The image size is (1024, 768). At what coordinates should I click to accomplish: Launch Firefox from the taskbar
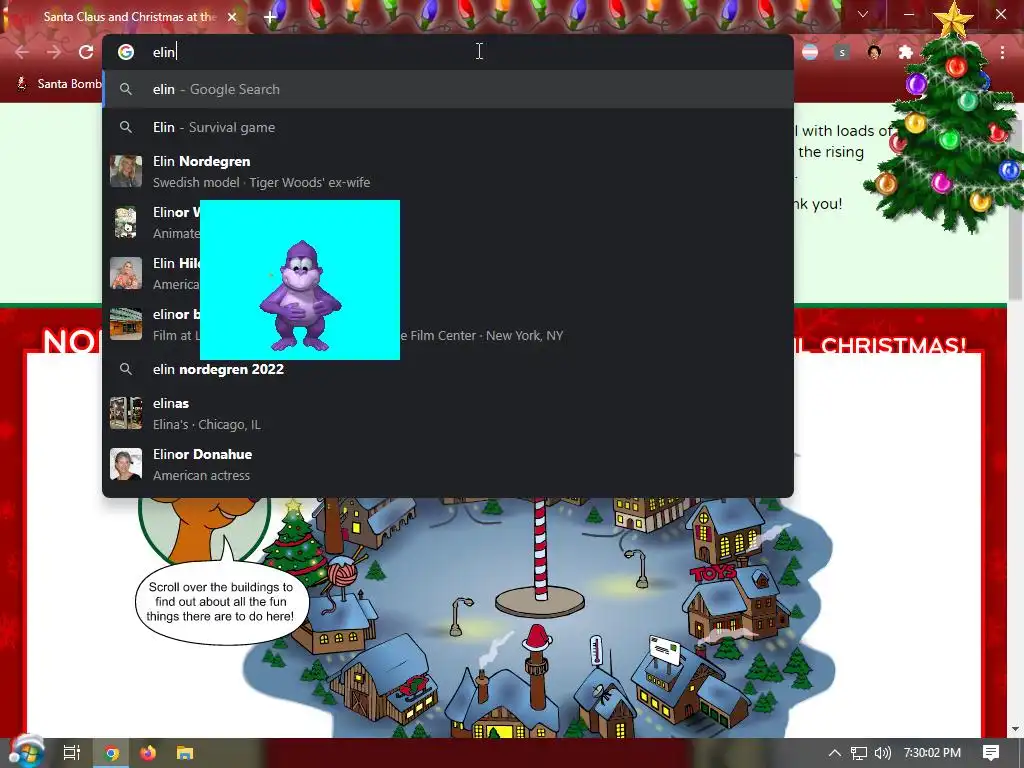click(148, 753)
